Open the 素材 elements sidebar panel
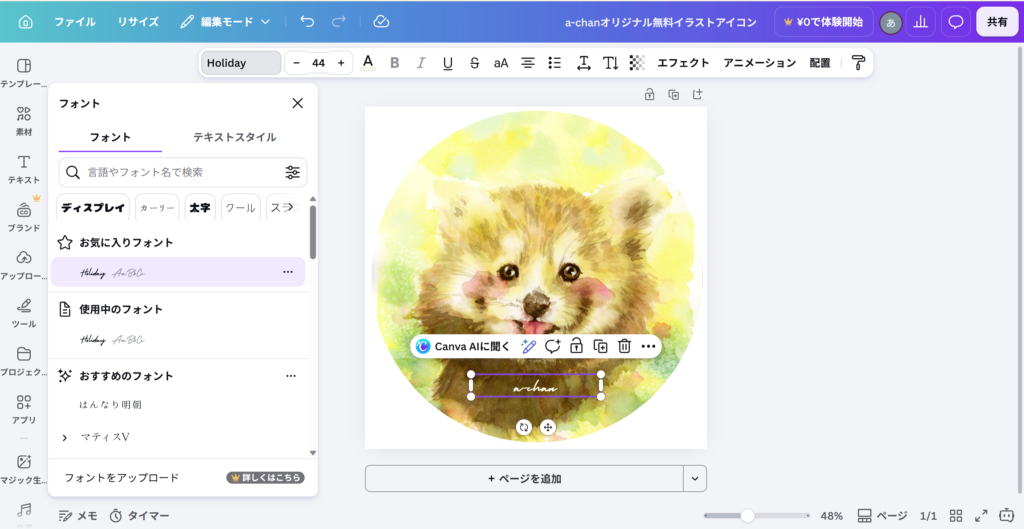 24,121
